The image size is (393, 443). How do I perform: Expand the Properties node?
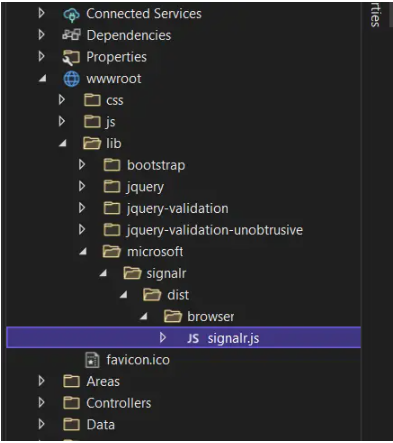click(x=41, y=56)
